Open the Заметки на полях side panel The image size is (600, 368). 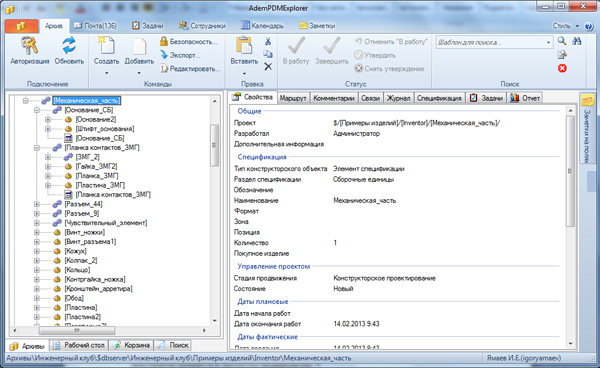point(587,129)
